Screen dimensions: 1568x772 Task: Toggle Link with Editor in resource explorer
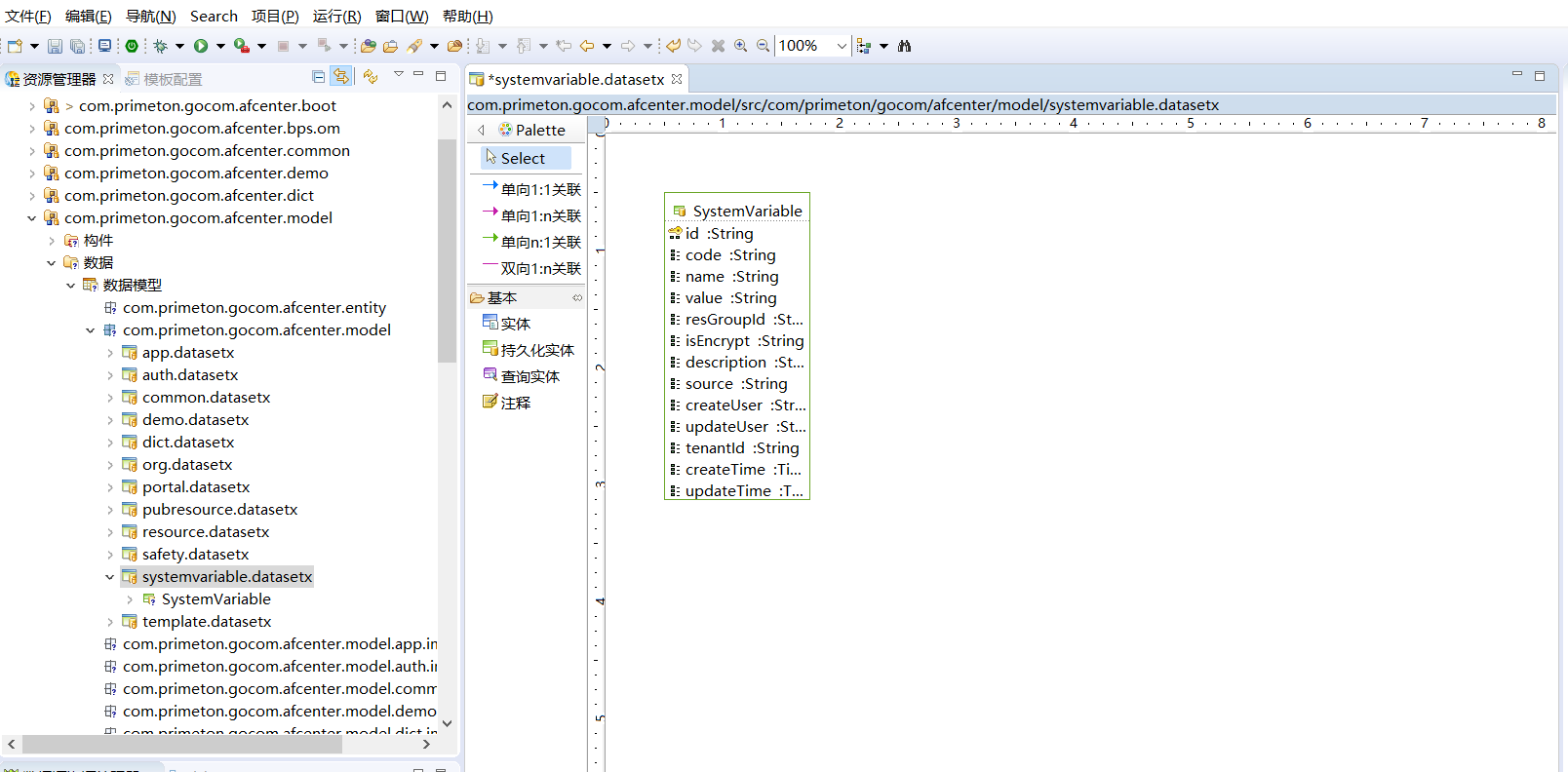[x=340, y=76]
